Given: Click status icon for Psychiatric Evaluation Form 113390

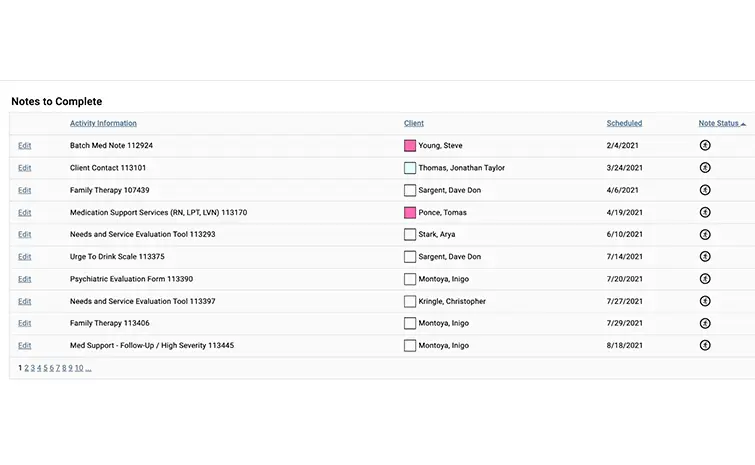Looking at the screenshot, I should (x=704, y=279).
